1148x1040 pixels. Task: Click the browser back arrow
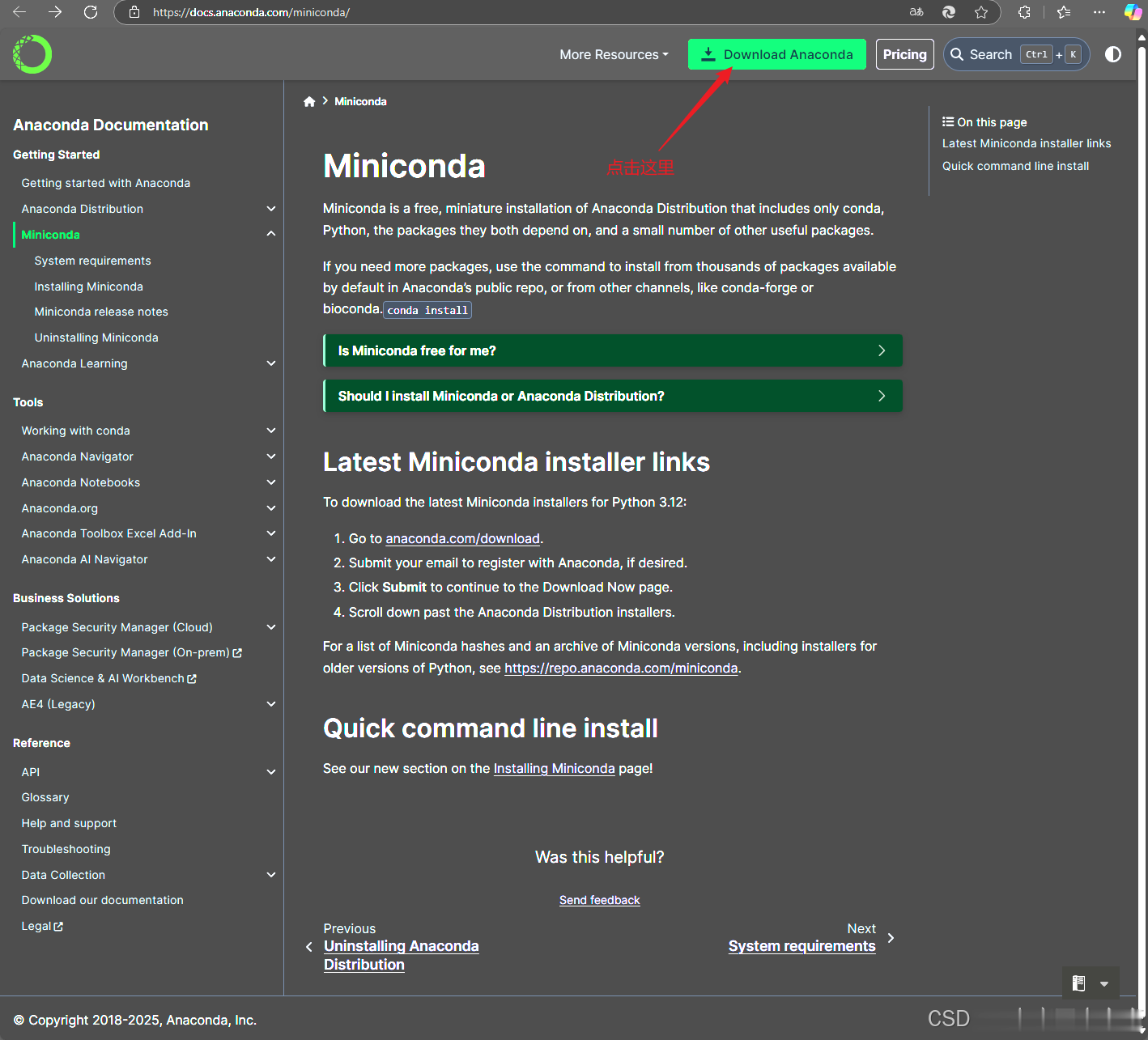[x=19, y=12]
